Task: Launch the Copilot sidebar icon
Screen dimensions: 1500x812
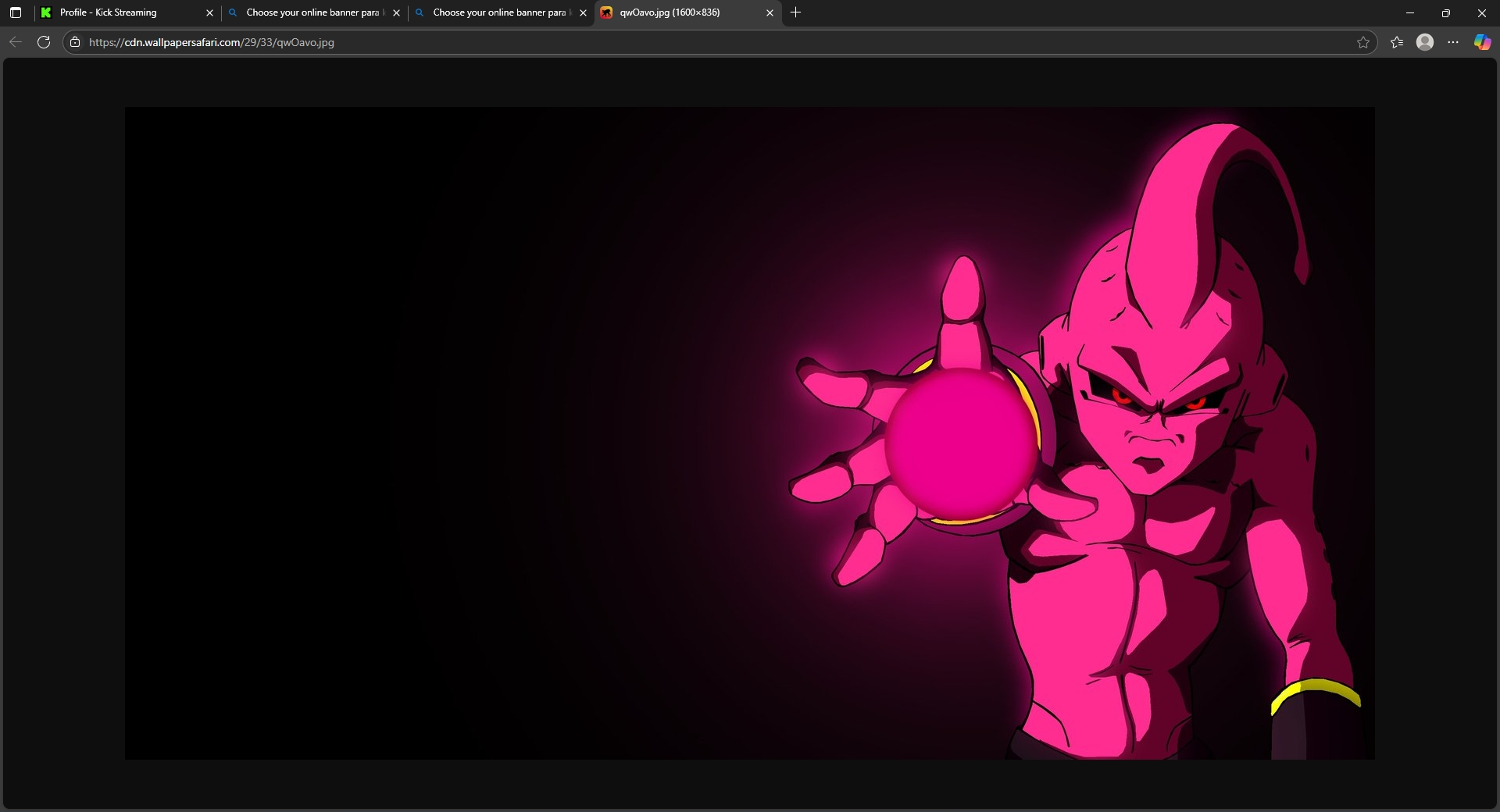Action: [1481, 42]
